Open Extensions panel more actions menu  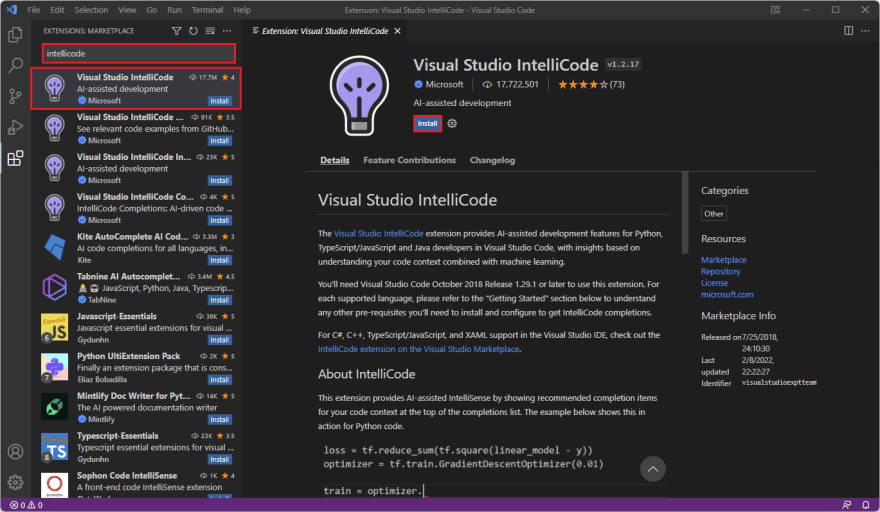coord(227,31)
